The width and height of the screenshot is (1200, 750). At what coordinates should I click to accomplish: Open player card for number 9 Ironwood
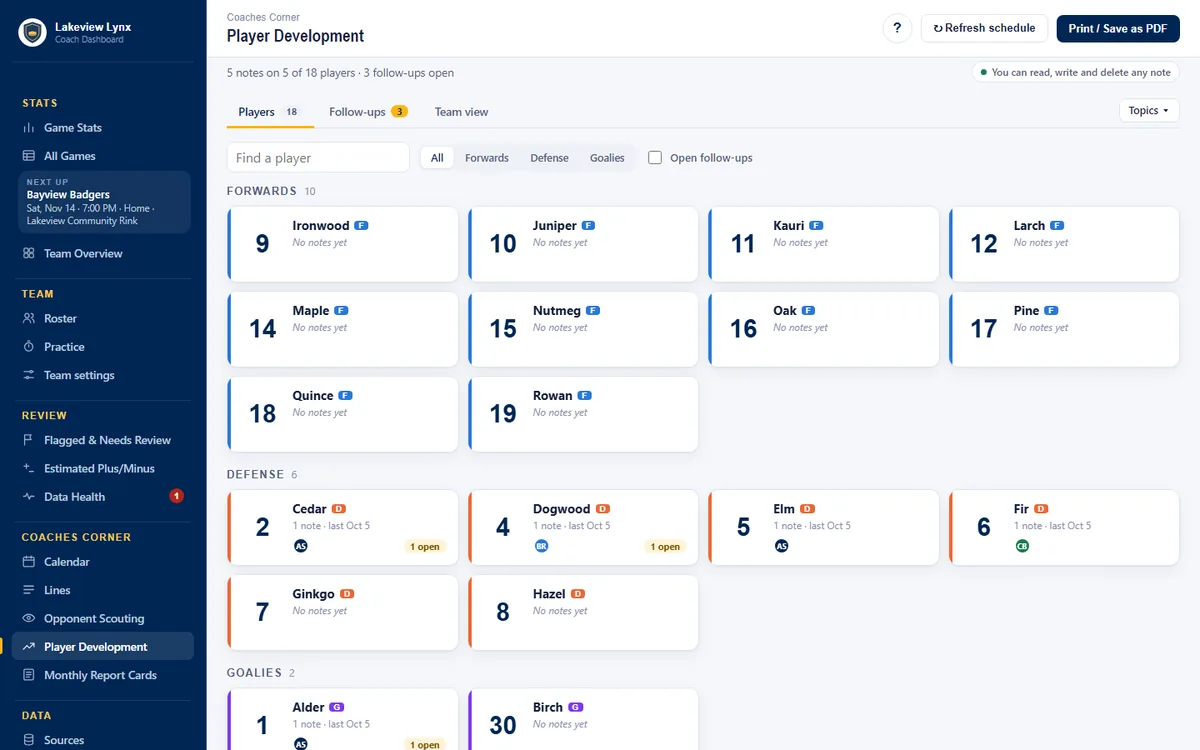[343, 244]
